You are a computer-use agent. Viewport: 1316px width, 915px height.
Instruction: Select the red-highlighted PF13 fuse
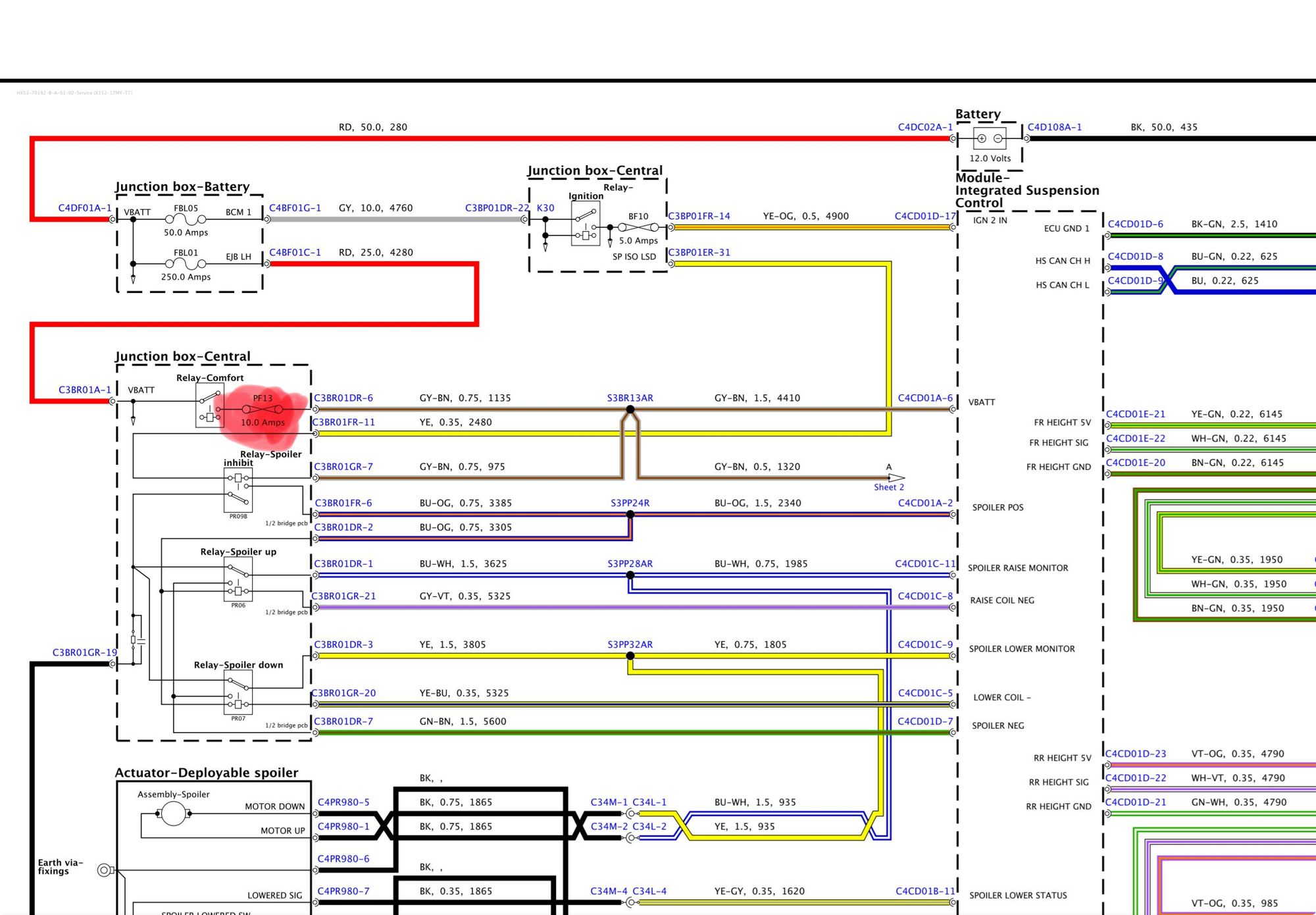coord(263,409)
